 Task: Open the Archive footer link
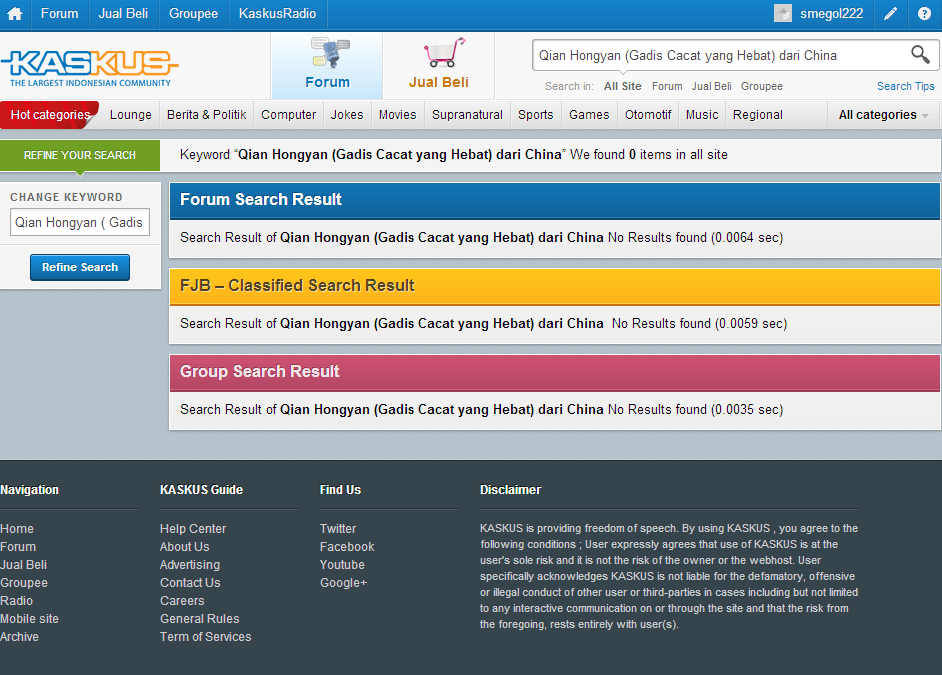click(19, 637)
